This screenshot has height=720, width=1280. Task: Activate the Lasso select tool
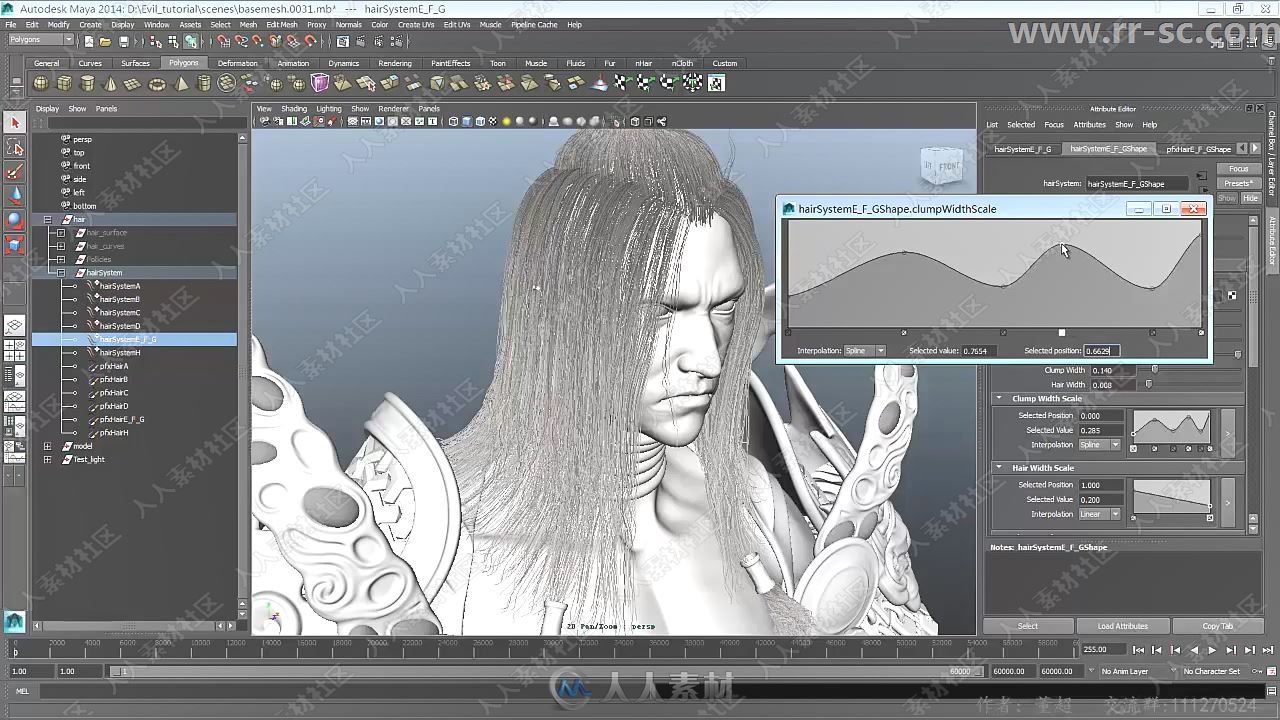click(x=15, y=148)
